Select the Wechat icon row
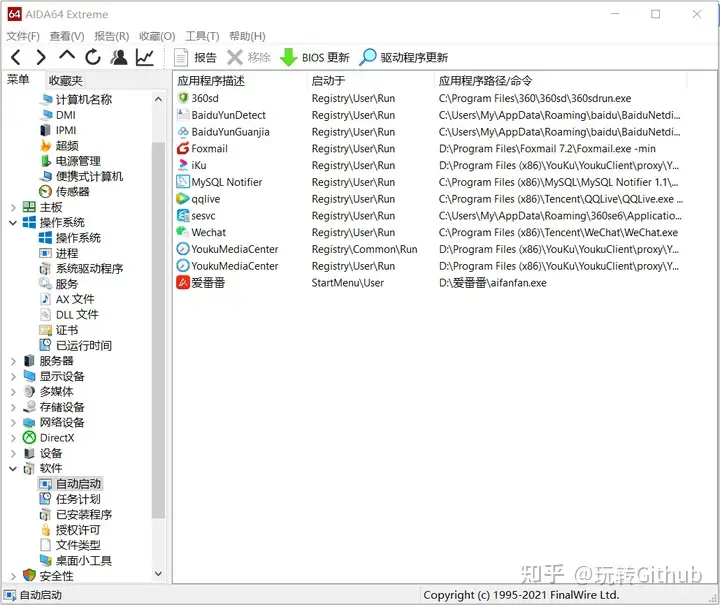 coord(429,233)
